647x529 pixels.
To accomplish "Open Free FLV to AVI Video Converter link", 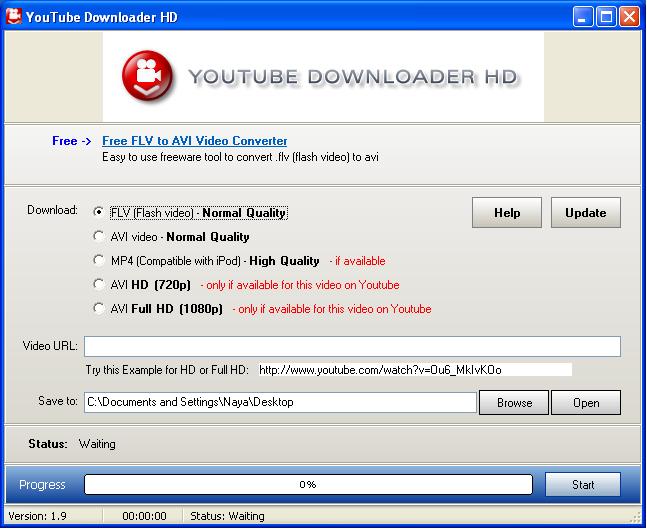I will 194,141.
